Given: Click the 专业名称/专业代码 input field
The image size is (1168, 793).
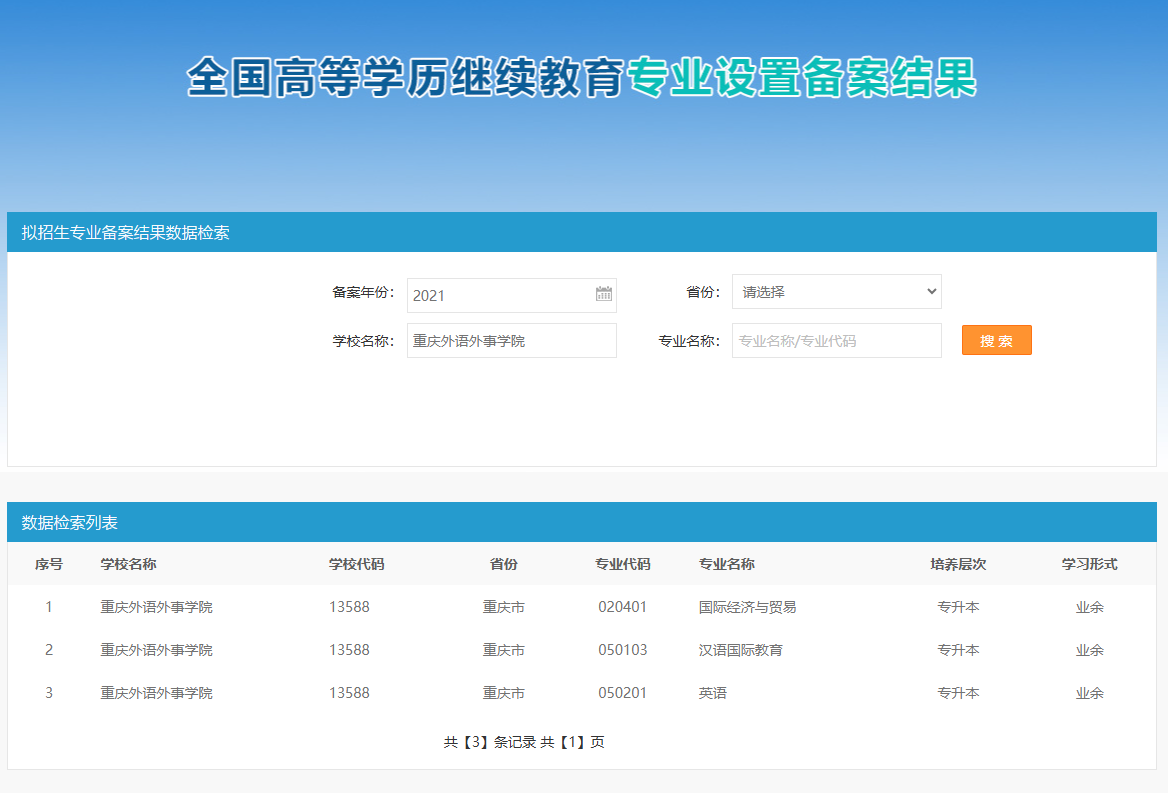Looking at the screenshot, I should [837, 340].
